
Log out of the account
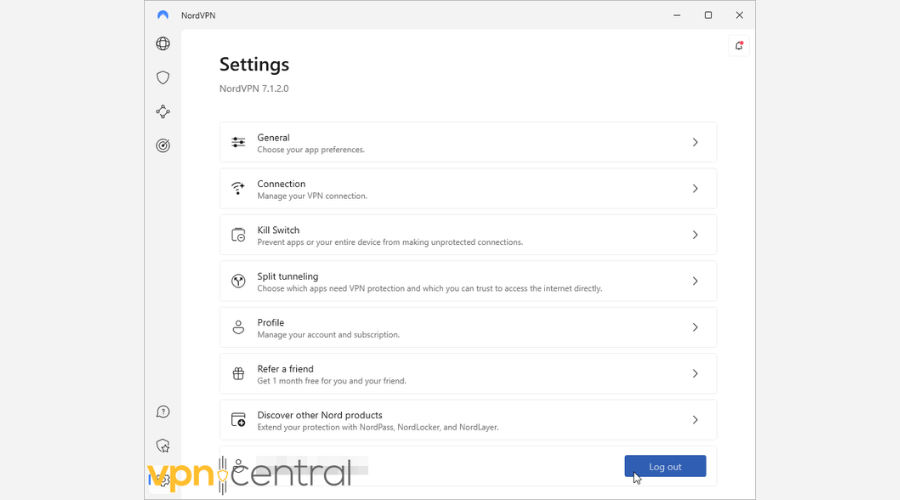665,466
